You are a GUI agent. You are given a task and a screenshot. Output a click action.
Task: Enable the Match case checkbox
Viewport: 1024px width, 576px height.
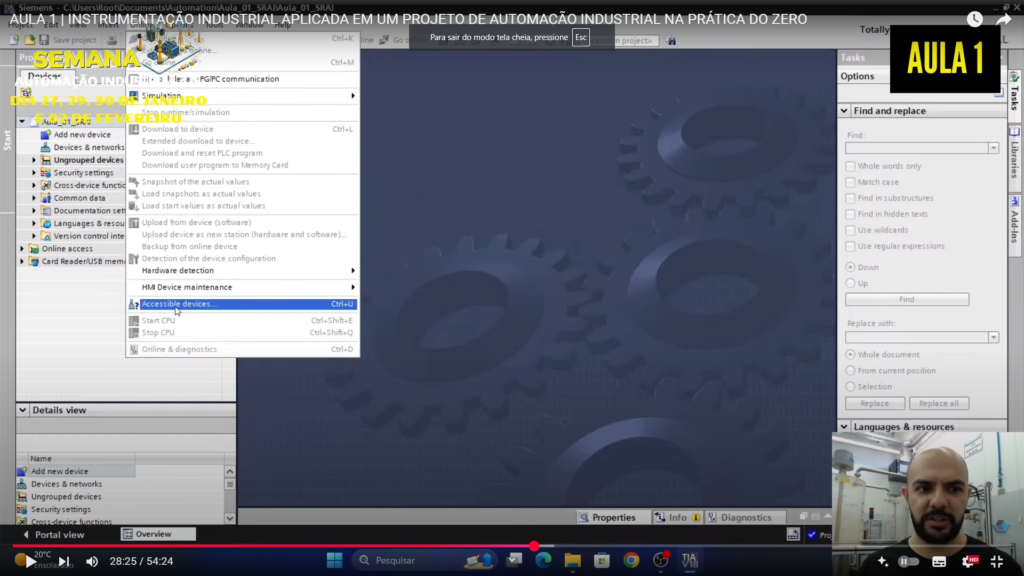(x=850, y=182)
